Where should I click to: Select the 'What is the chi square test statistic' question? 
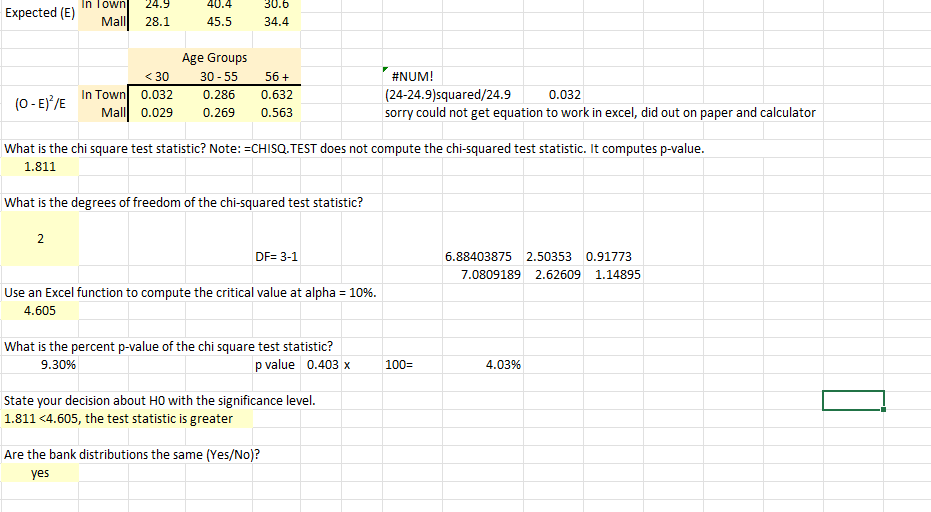pos(354,148)
